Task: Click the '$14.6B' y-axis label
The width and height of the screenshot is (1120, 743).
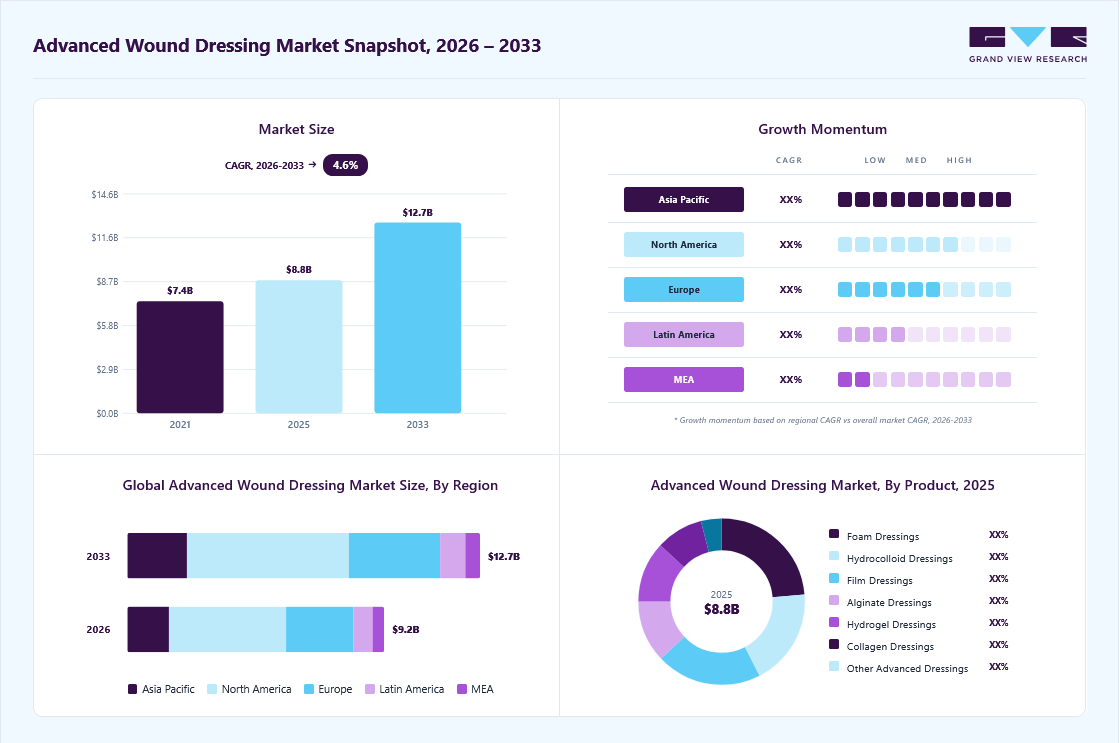Action: click(105, 194)
